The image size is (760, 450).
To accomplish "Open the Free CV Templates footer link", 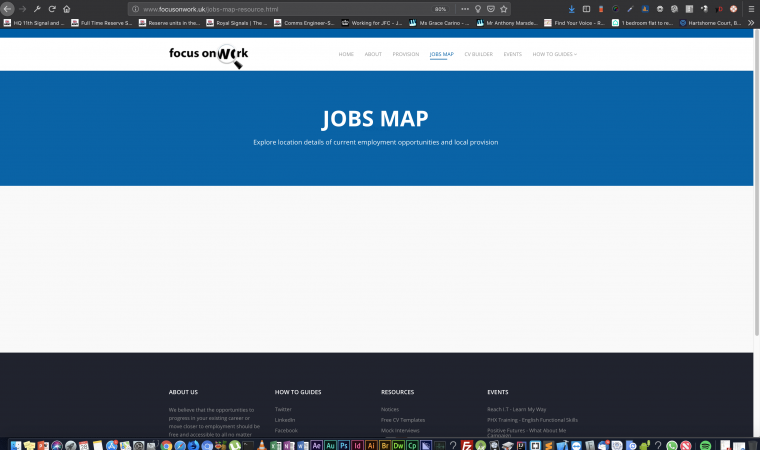I will [x=403, y=420].
